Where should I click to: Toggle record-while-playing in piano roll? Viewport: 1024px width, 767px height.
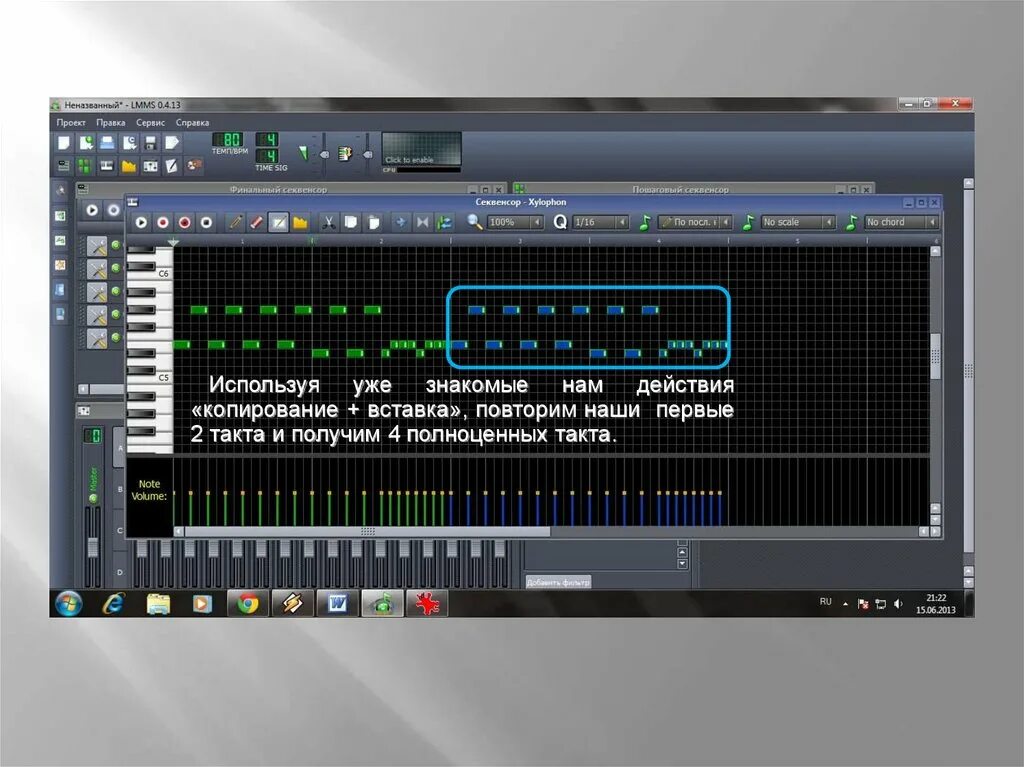click(185, 222)
